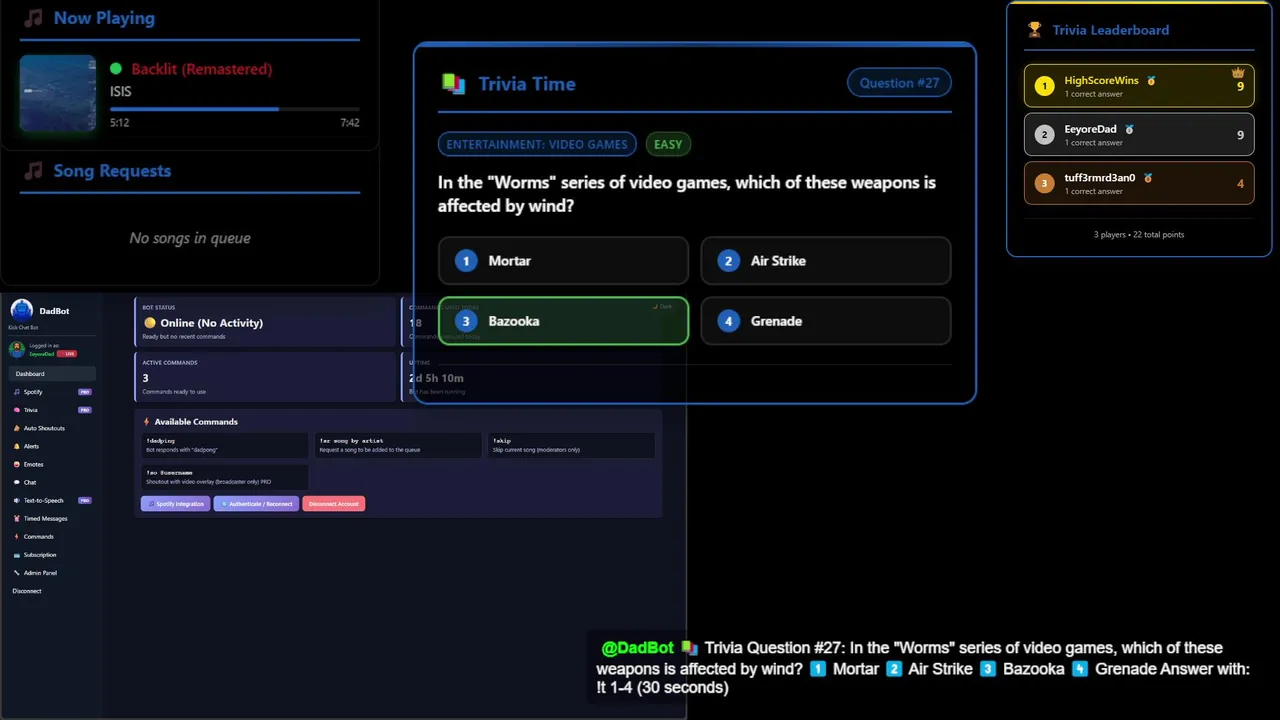
Task: Click the Online (No Activity) status text
Action: [211, 323]
